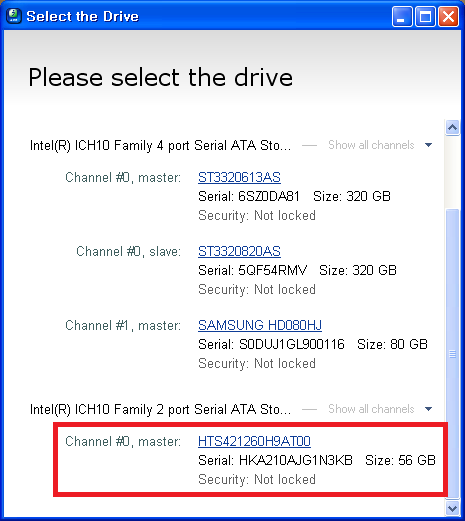
Task: Click the scrollbar up arrow
Action: click(x=452, y=128)
